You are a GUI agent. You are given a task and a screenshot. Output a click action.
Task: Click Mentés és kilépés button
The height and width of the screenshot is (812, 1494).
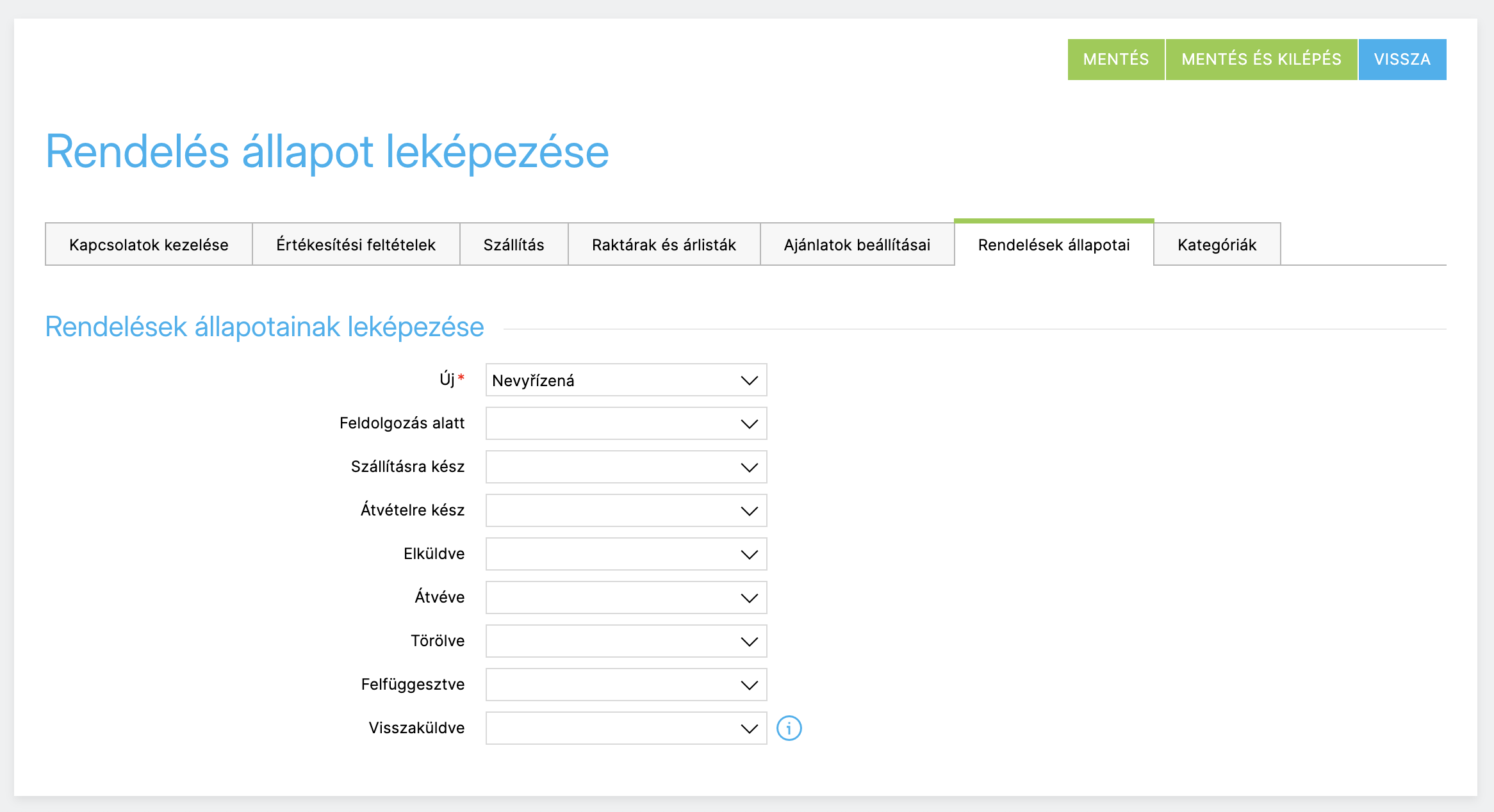pos(1261,60)
